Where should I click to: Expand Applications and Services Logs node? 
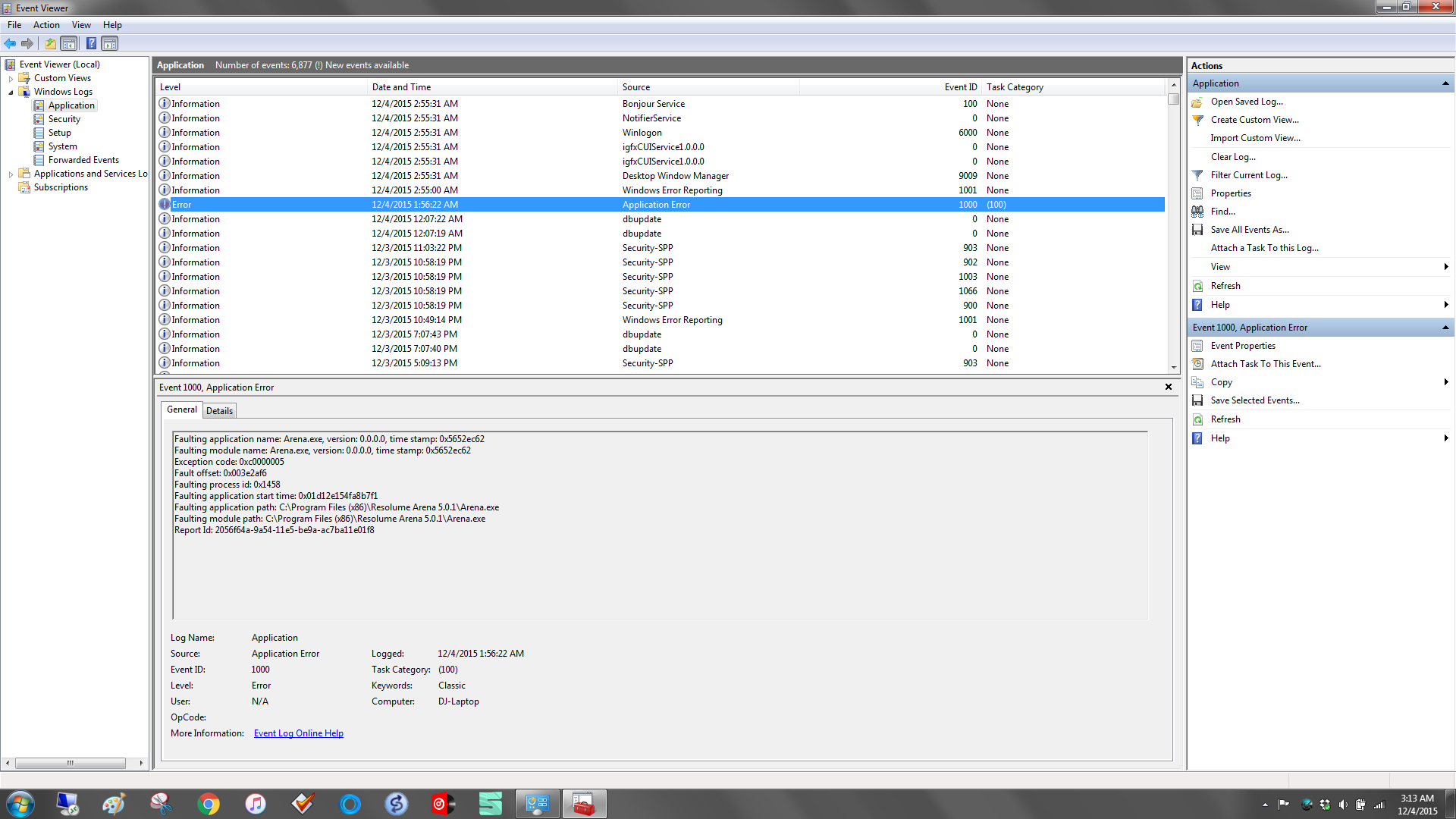pos(11,174)
